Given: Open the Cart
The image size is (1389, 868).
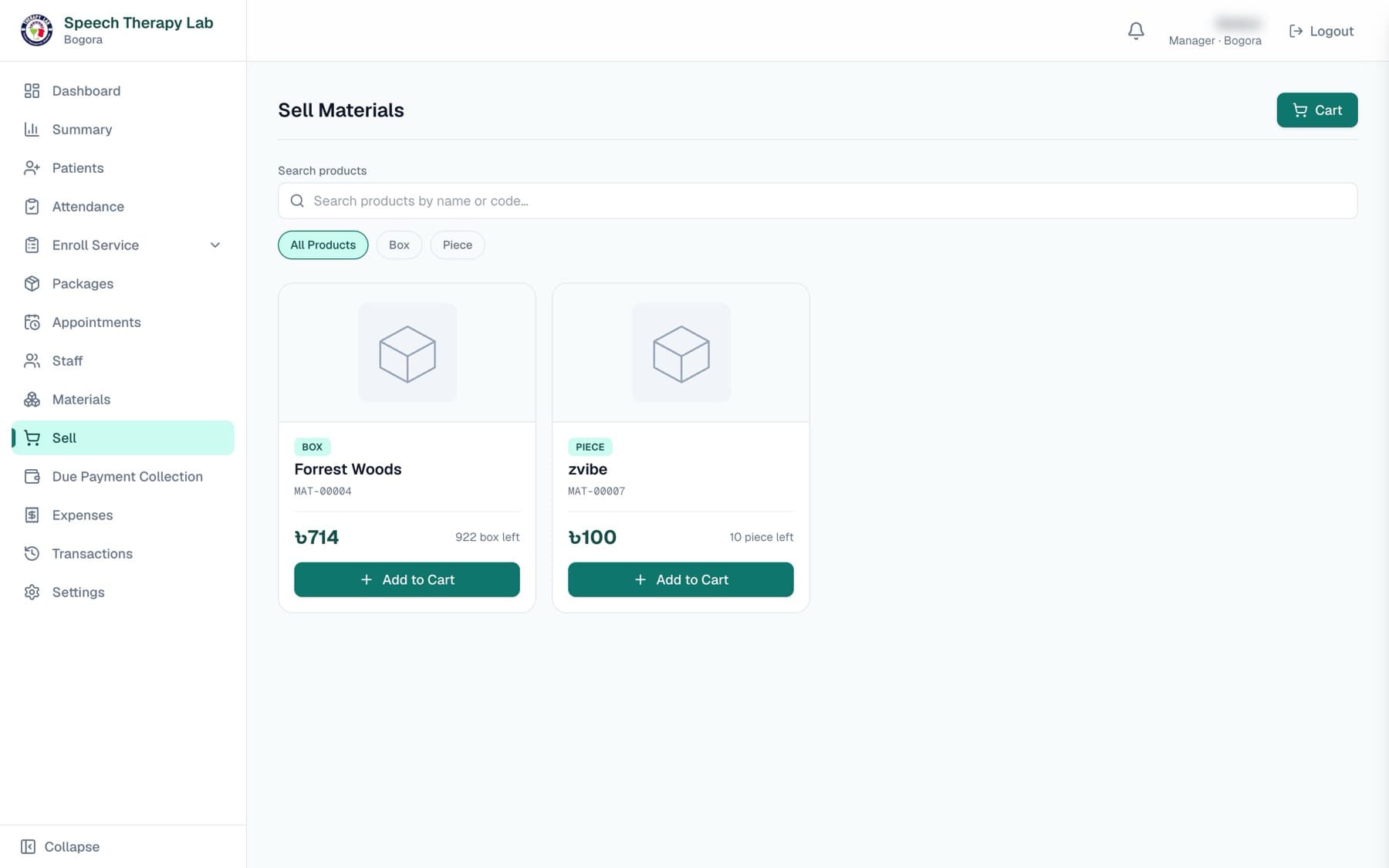Looking at the screenshot, I should pos(1316,110).
